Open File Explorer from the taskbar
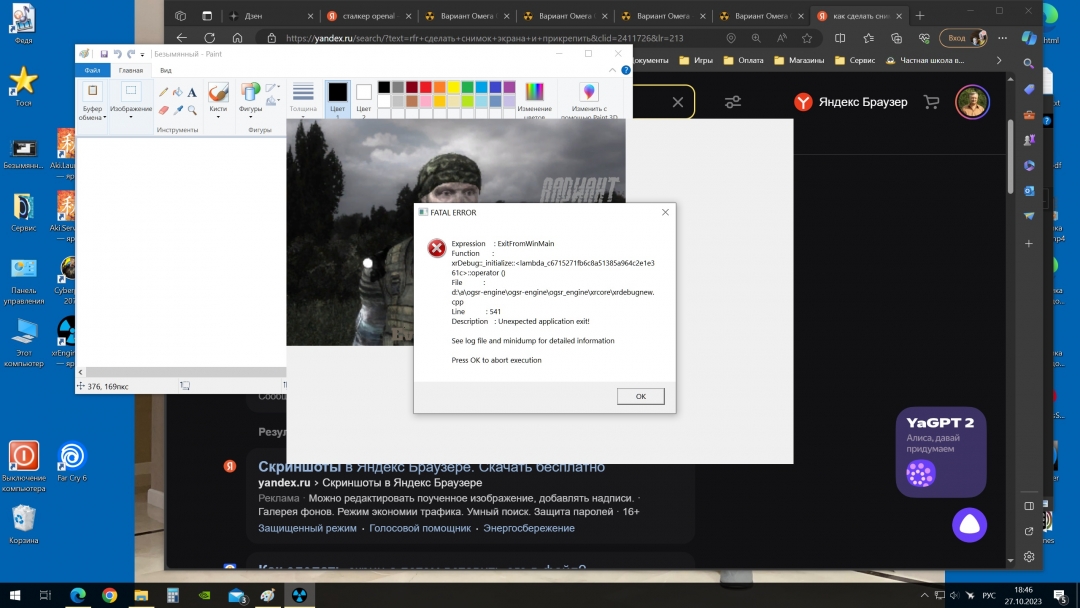 click(x=141, y=596)
